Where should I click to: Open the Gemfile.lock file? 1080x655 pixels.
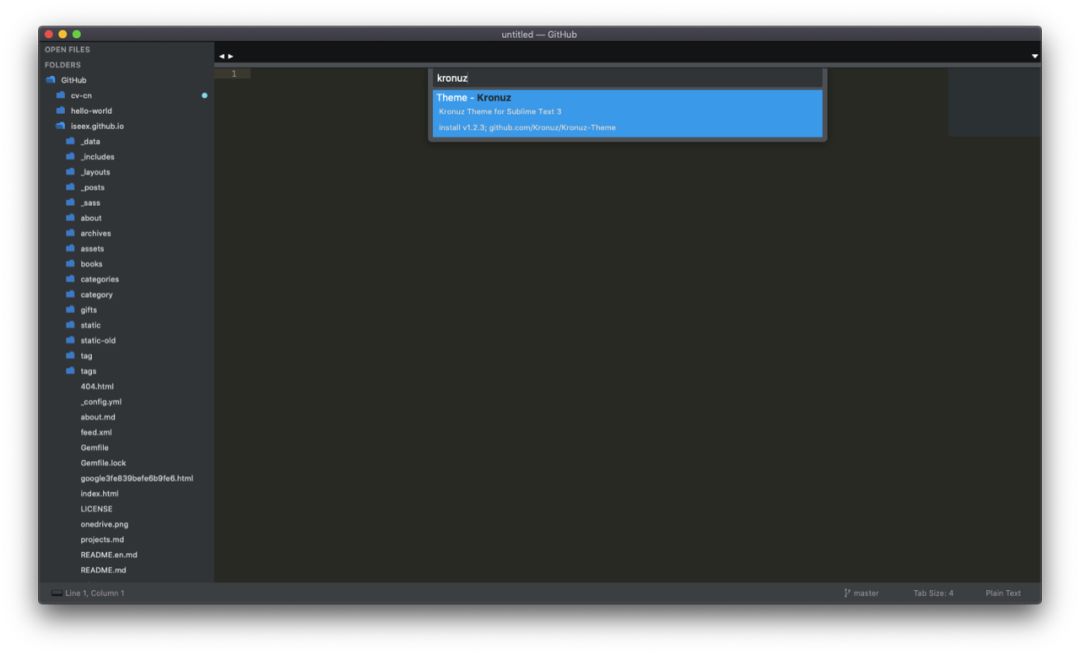[x=103, y=463]
